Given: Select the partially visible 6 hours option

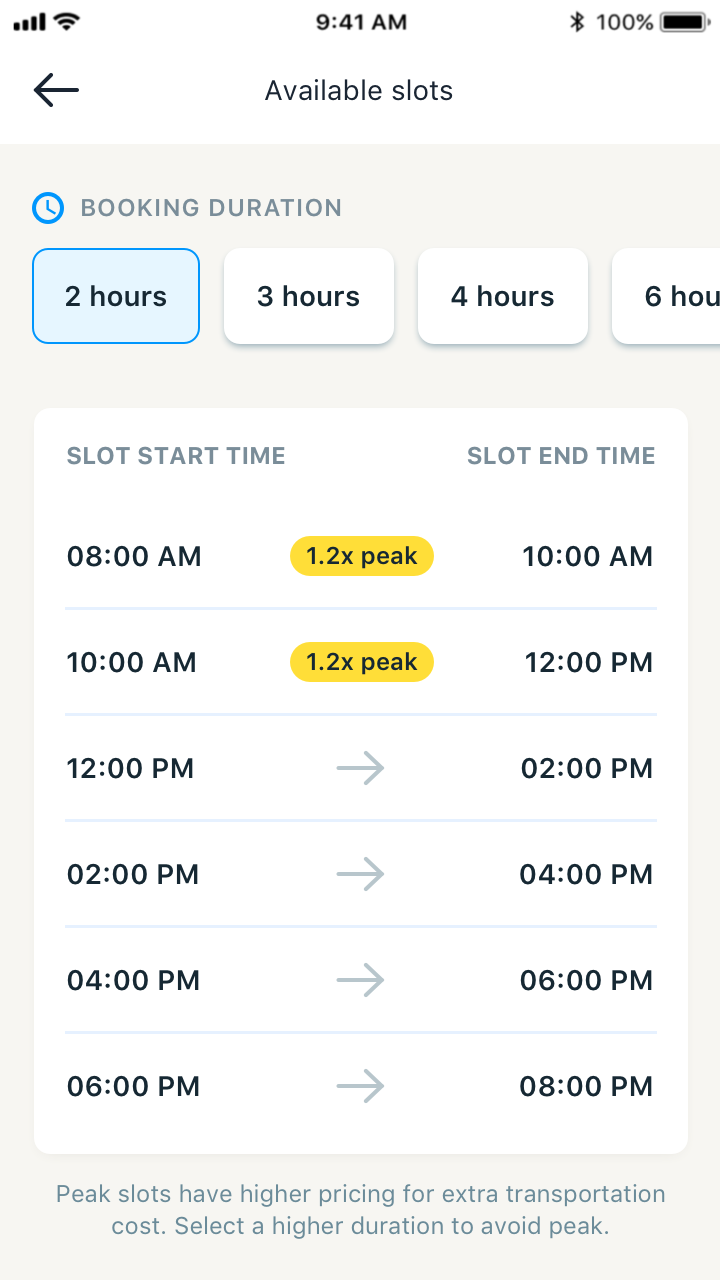Looking at the screenshot, I should 670,296.
